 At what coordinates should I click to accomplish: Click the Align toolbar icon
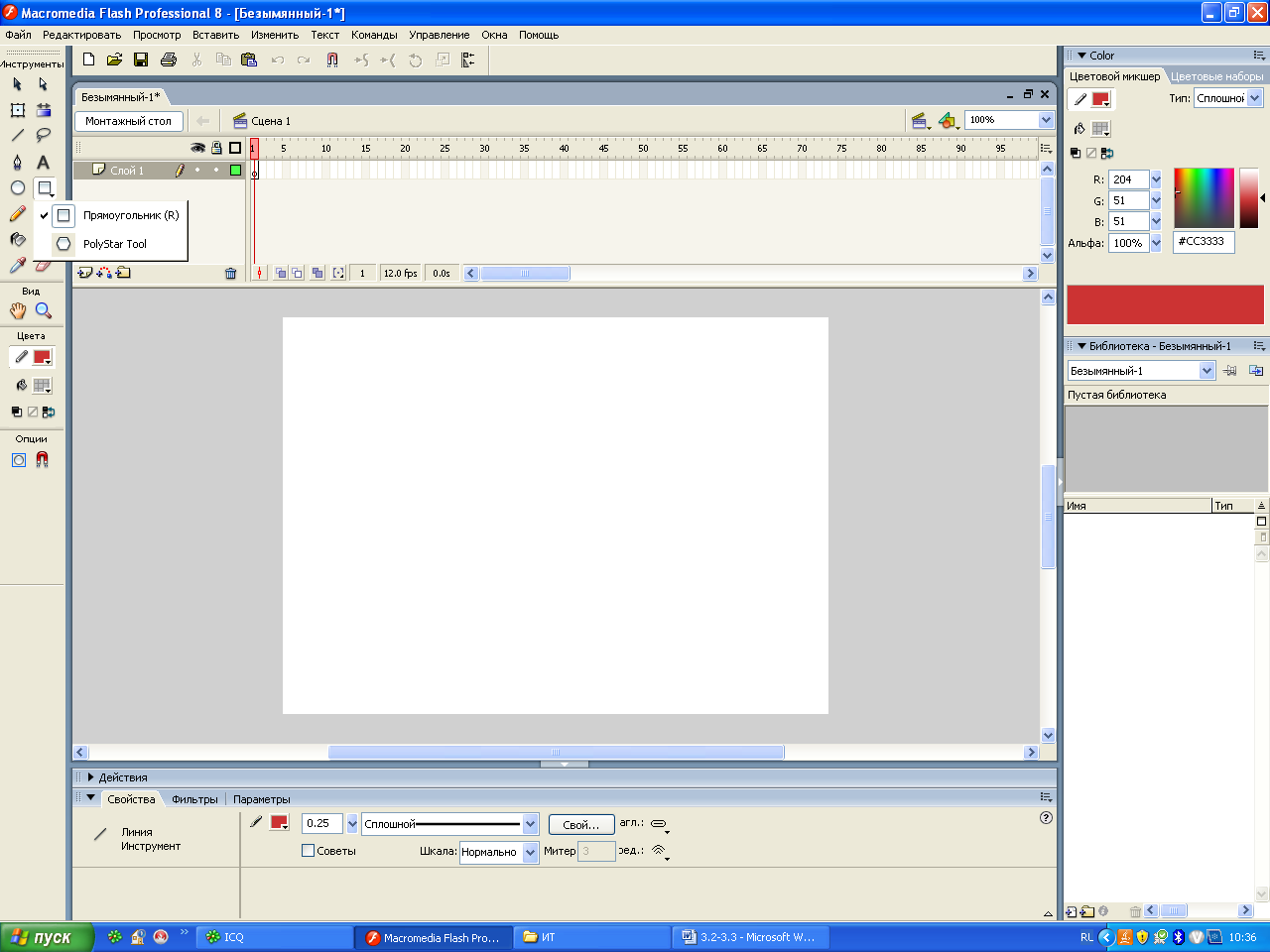coord(467,59)
